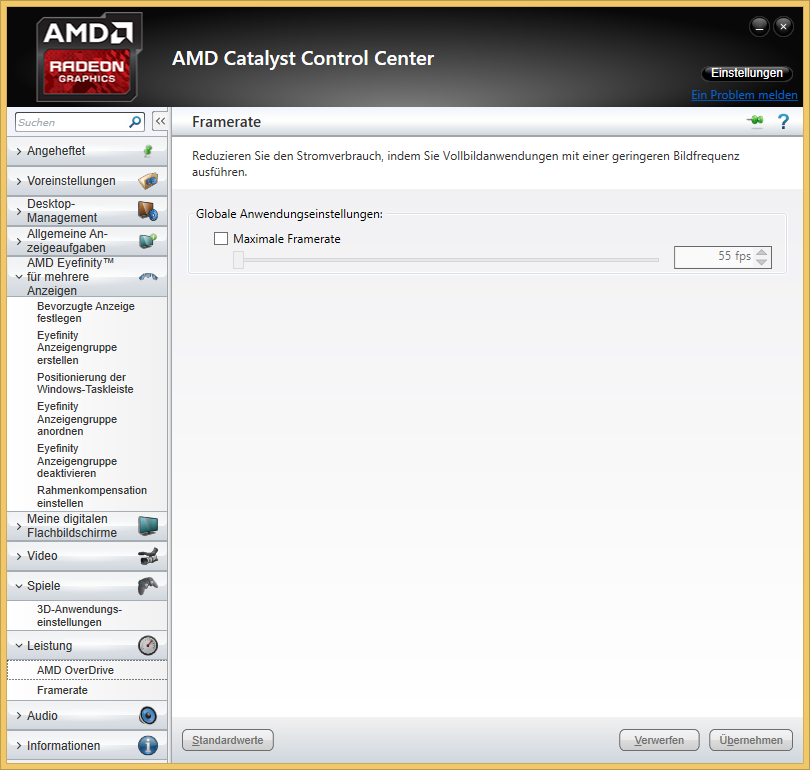Click the Audio speaker icon
The height and width of the screenshot is (770, 810).
(x=148, y=716)
